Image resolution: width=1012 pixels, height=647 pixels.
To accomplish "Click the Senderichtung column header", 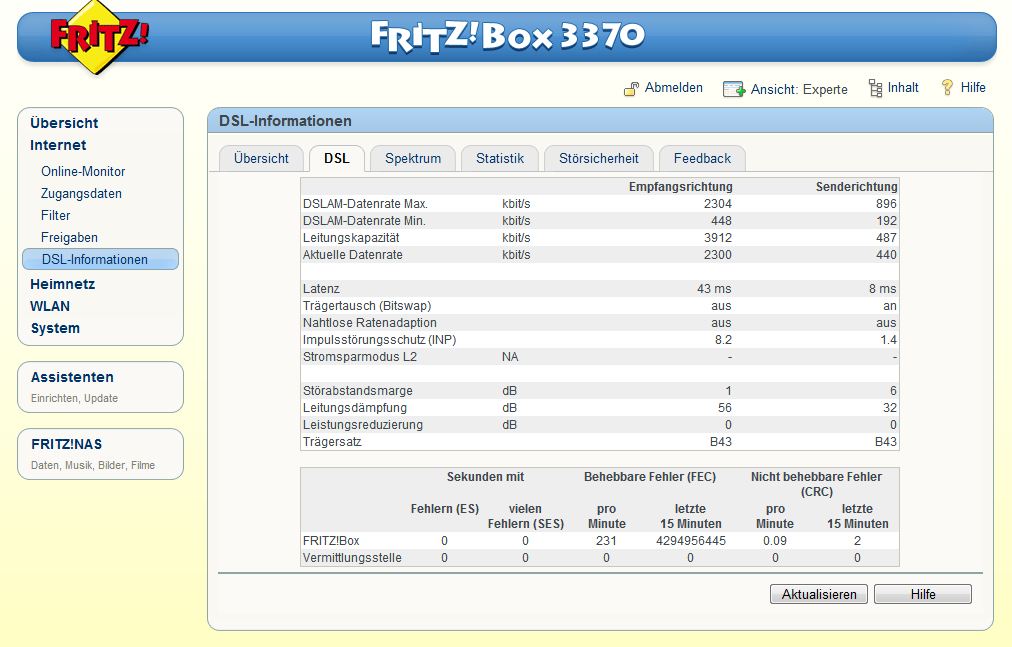I will [856, 187].
